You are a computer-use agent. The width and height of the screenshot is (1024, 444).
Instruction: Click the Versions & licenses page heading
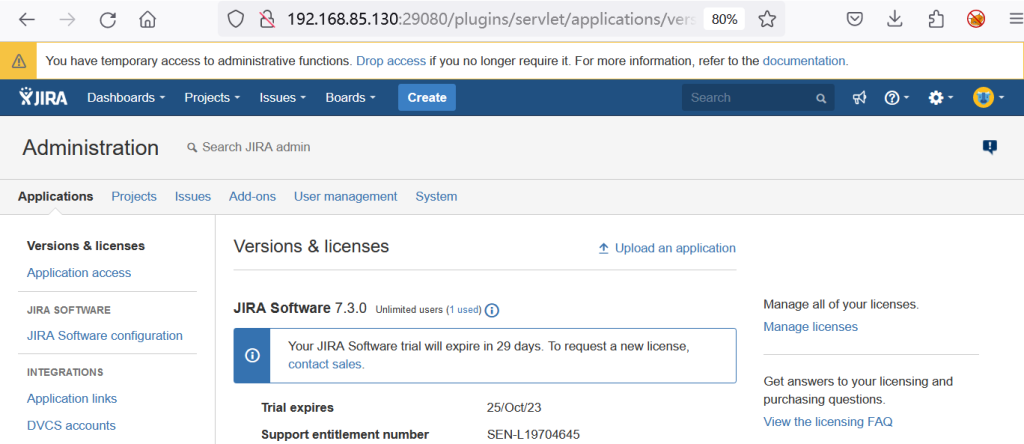click(x=311, y=246)
